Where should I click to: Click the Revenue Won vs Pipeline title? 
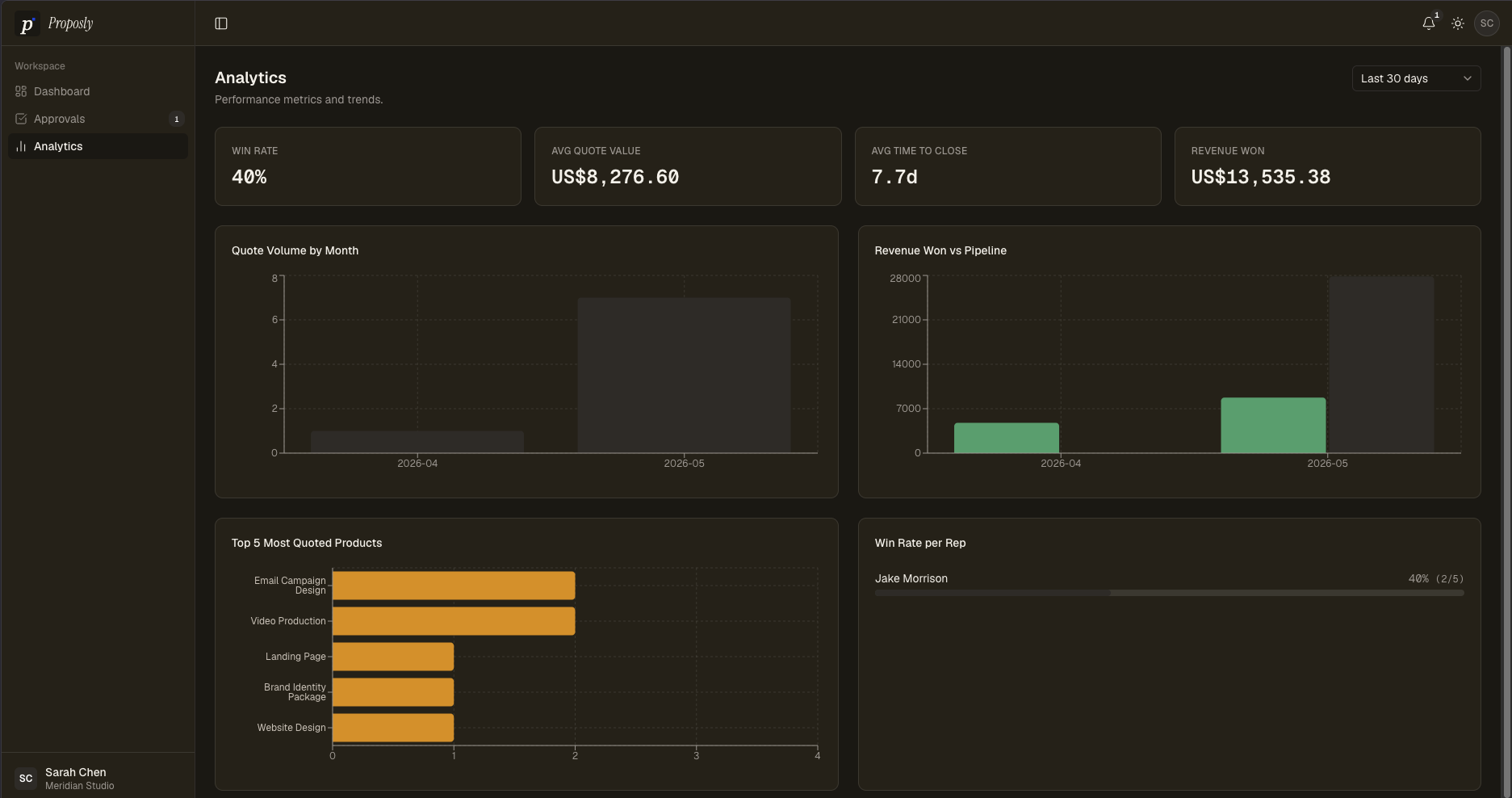[940, 250]
